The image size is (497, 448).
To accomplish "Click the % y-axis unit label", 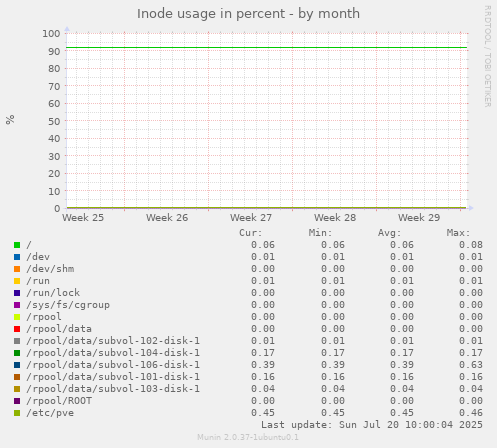I will 10,120.
